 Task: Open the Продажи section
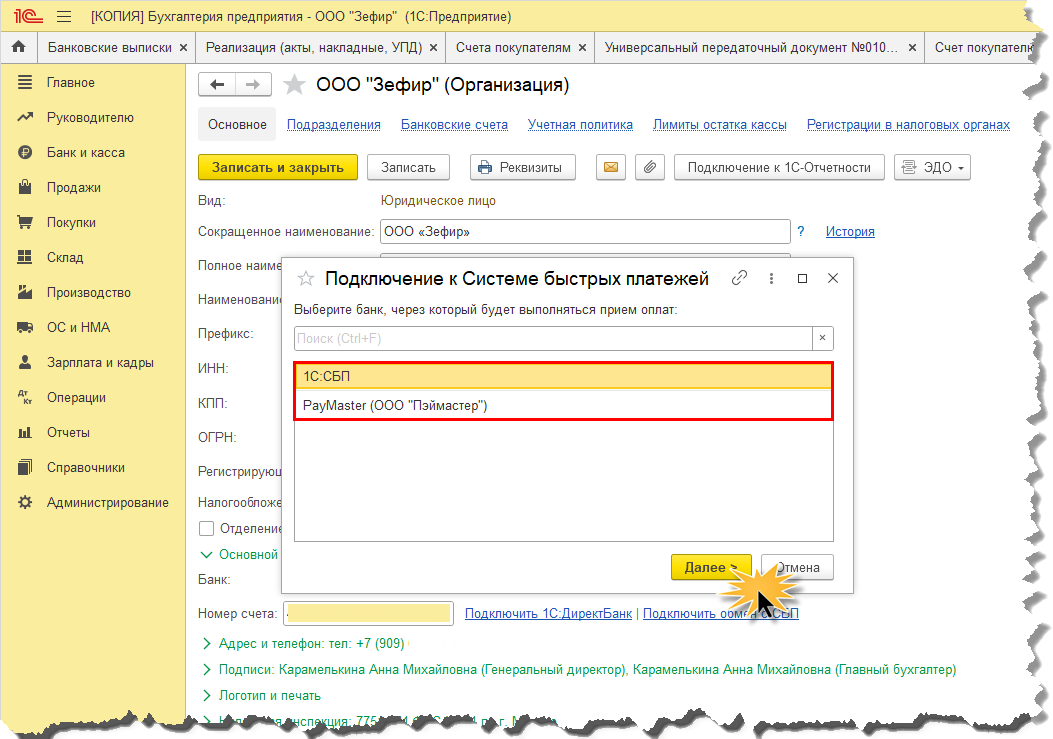pyautogui.click(x=73, y=187)
